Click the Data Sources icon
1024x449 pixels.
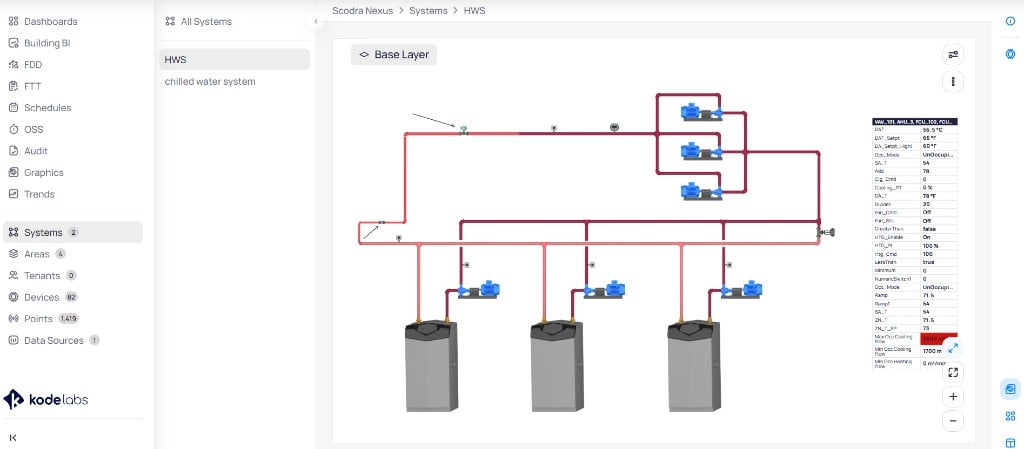(13, 340)
